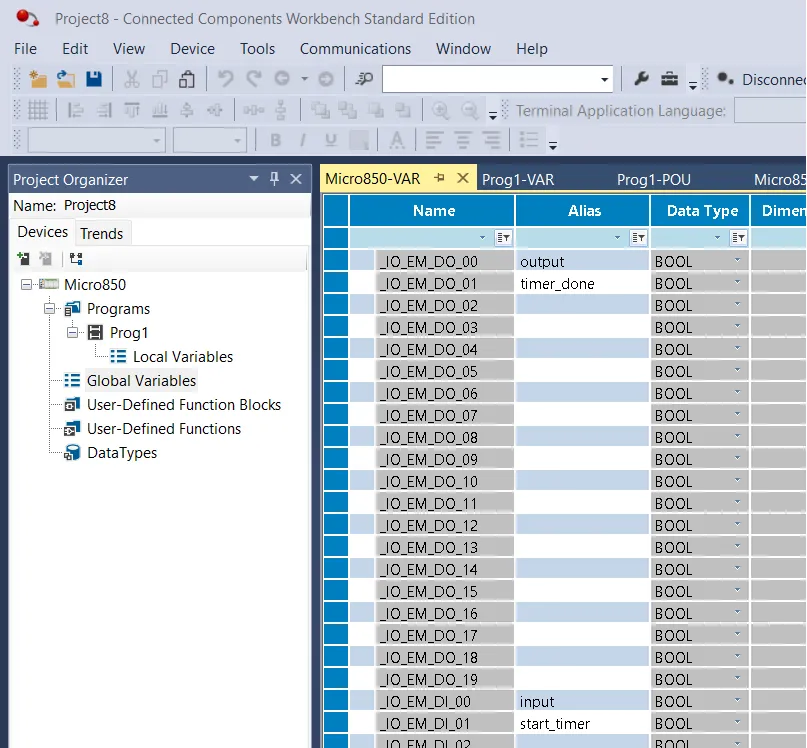The height and width of the screenshot is (748, 807).
Task: Select DataTypes in project tree
Action: (x=122, y=453)
